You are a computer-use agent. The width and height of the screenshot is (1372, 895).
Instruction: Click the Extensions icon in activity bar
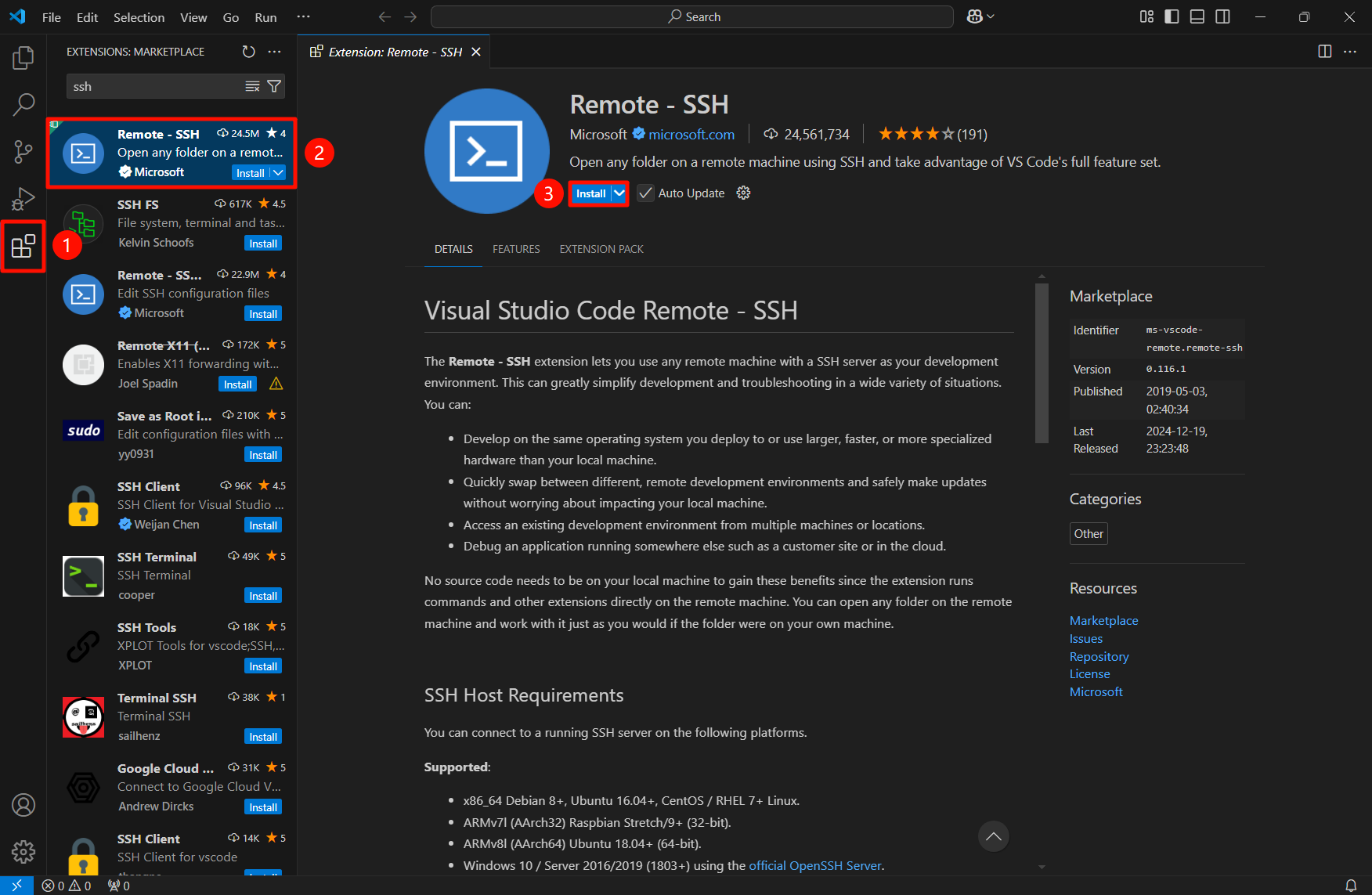[x=23, y=247]
